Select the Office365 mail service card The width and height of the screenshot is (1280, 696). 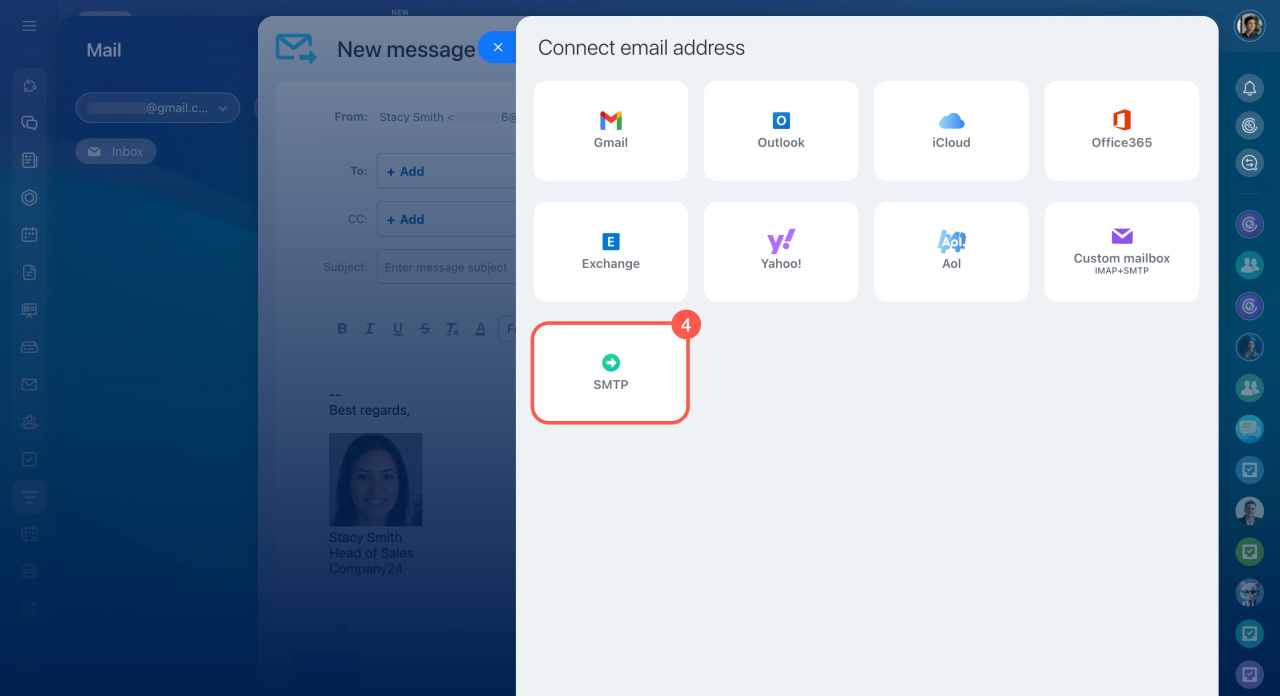coord(1122,131)
